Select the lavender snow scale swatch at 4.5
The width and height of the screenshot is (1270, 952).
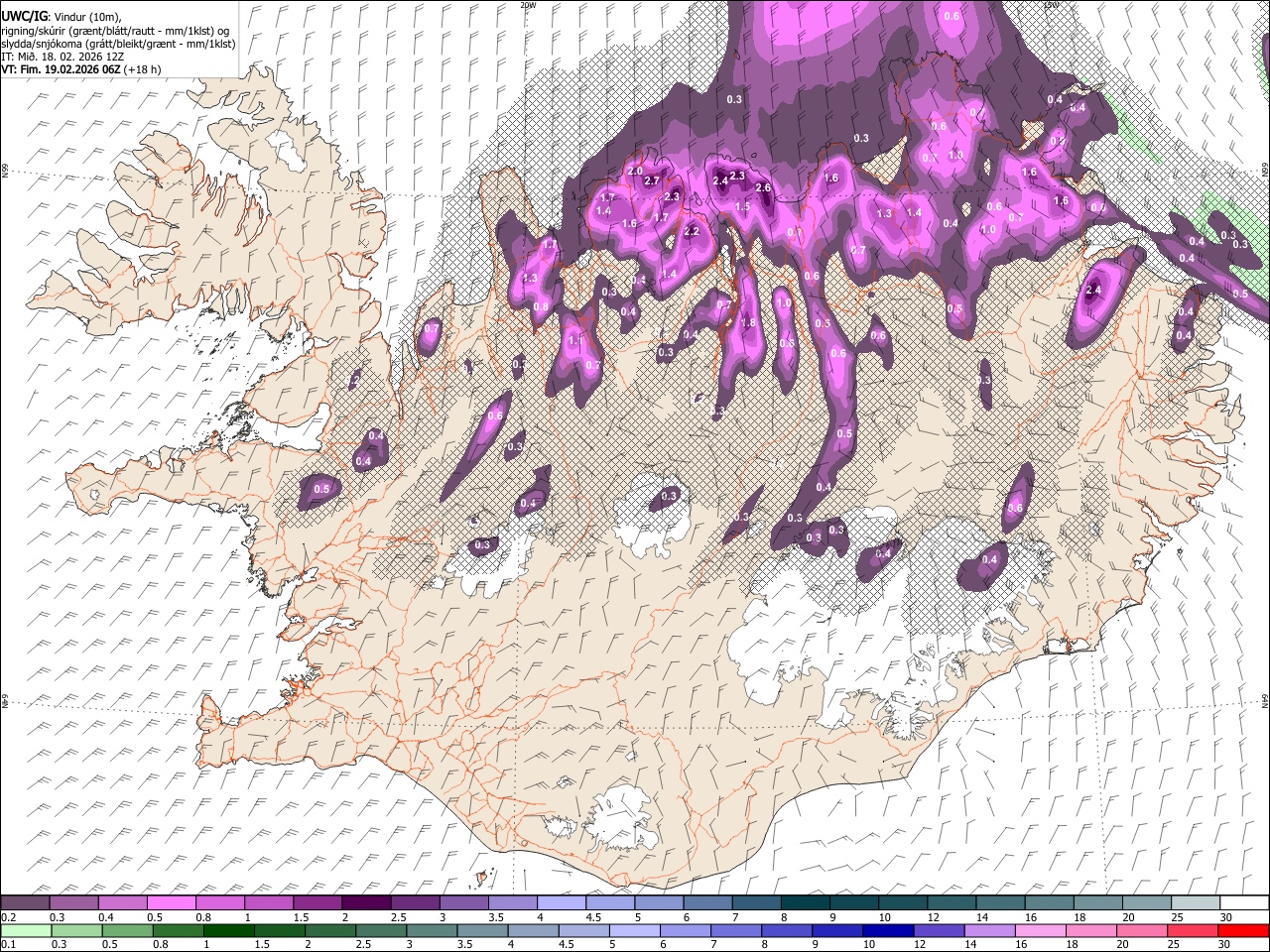tap(610, 902)
